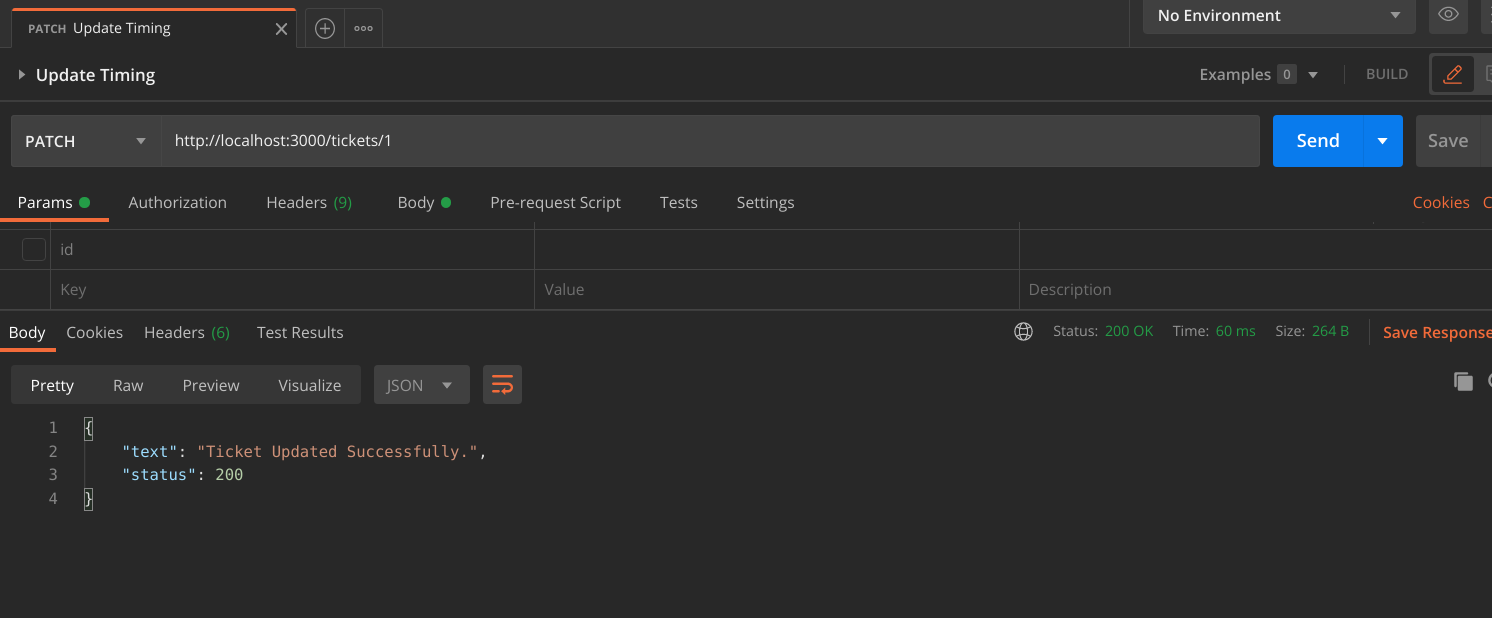1492x618 pixels.
Task: Open the JSON format dropdown
Action: point(421,385)
